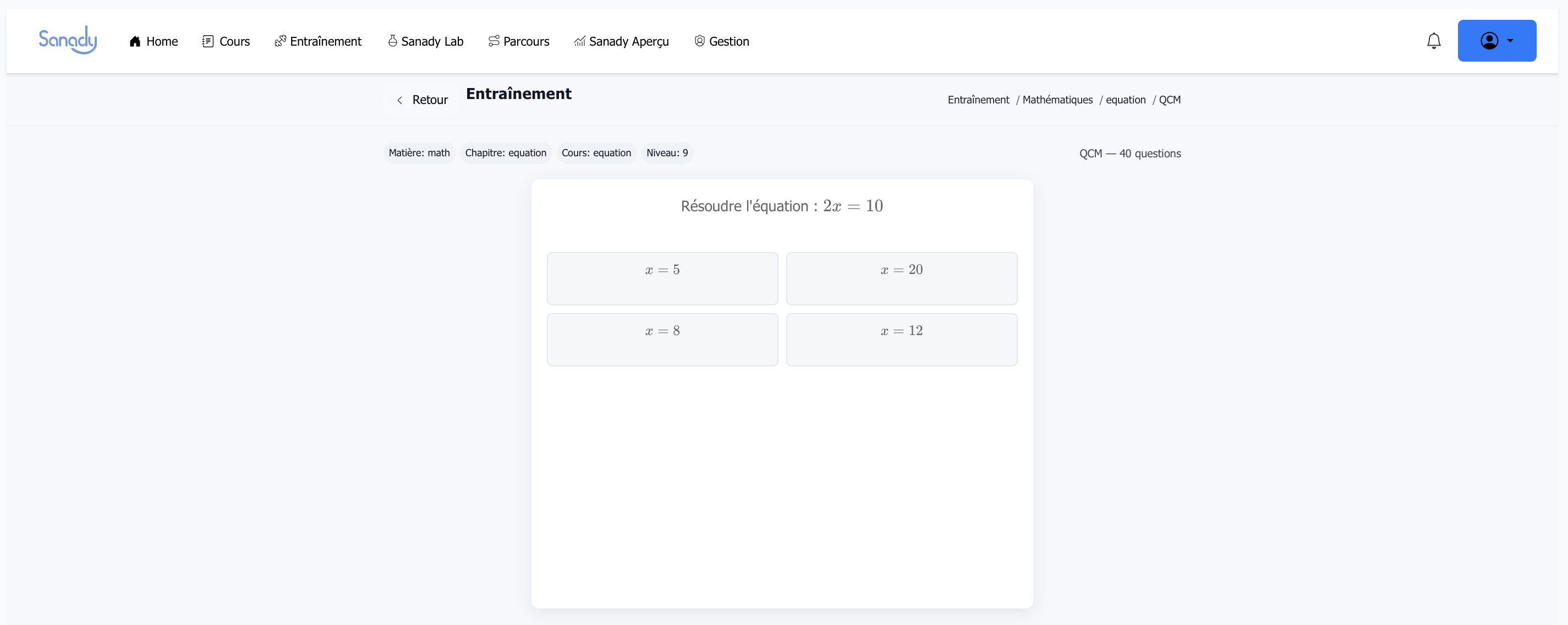Viewport: 1568px width, 625px height.
Task: Choose answer x = 20
Action: click(902, 278)
